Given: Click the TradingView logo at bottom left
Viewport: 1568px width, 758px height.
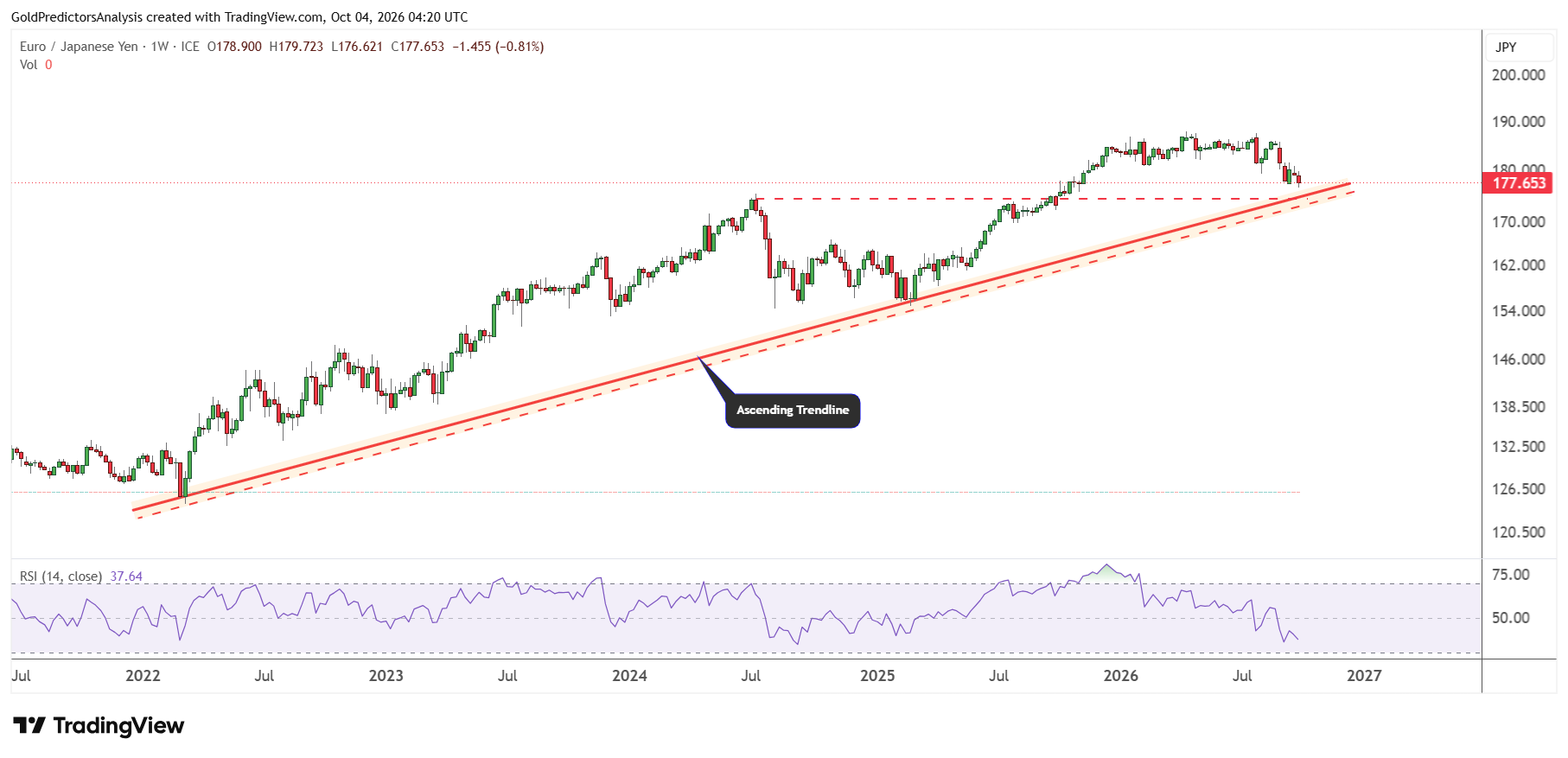Looking at the screenshot, I should (99, 725).
